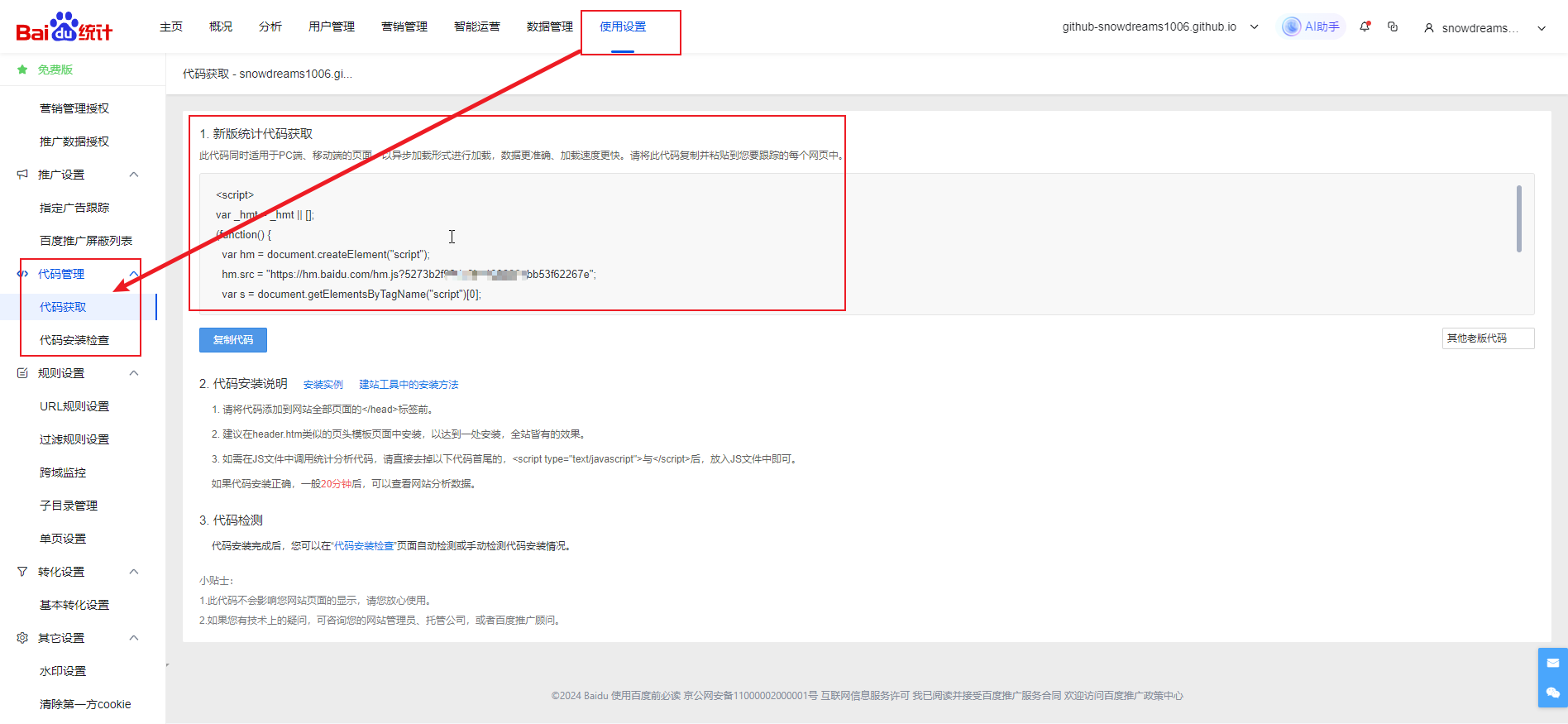1568x724 pixels.
Task: Click the Baidu Tongji logo
Action: (x=64, y=27)
